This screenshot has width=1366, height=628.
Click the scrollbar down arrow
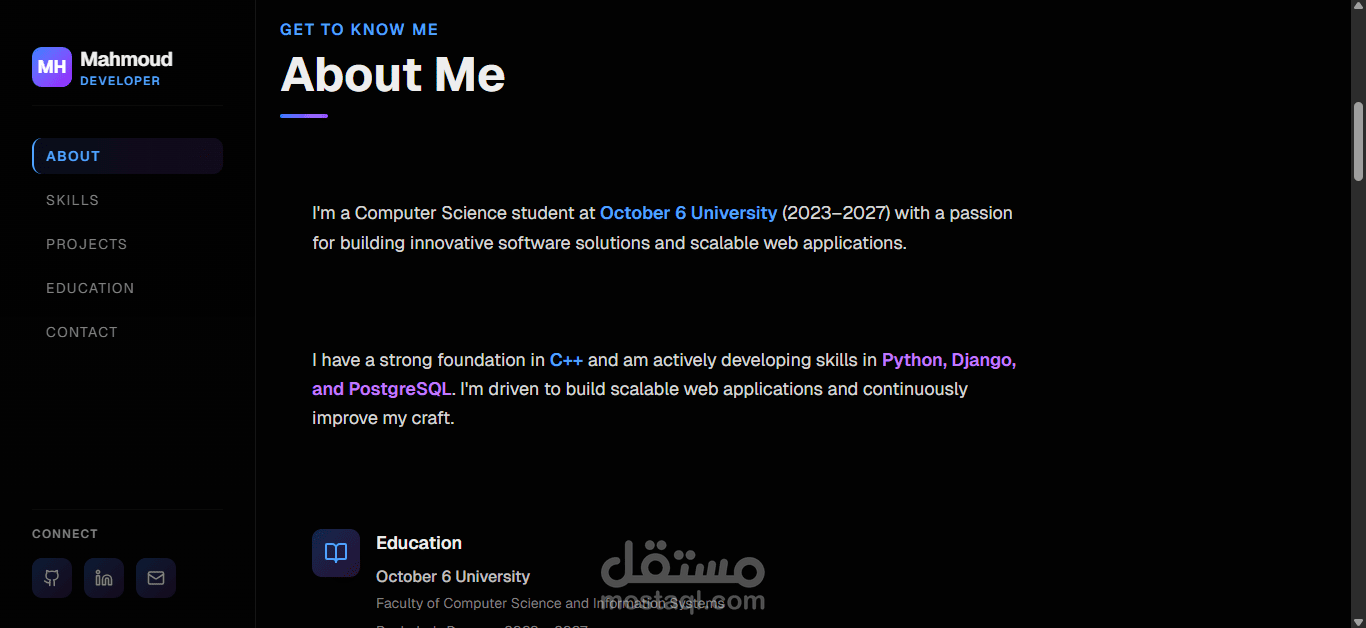point(1358,621)
